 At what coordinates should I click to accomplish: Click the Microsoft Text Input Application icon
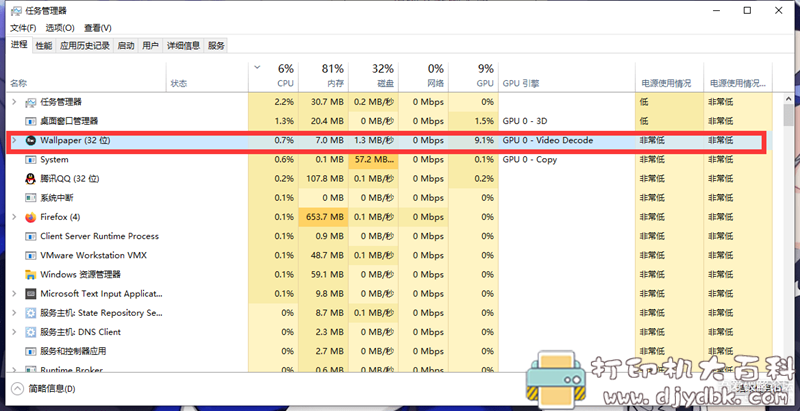pyautogui.click(x=31, y=294)
